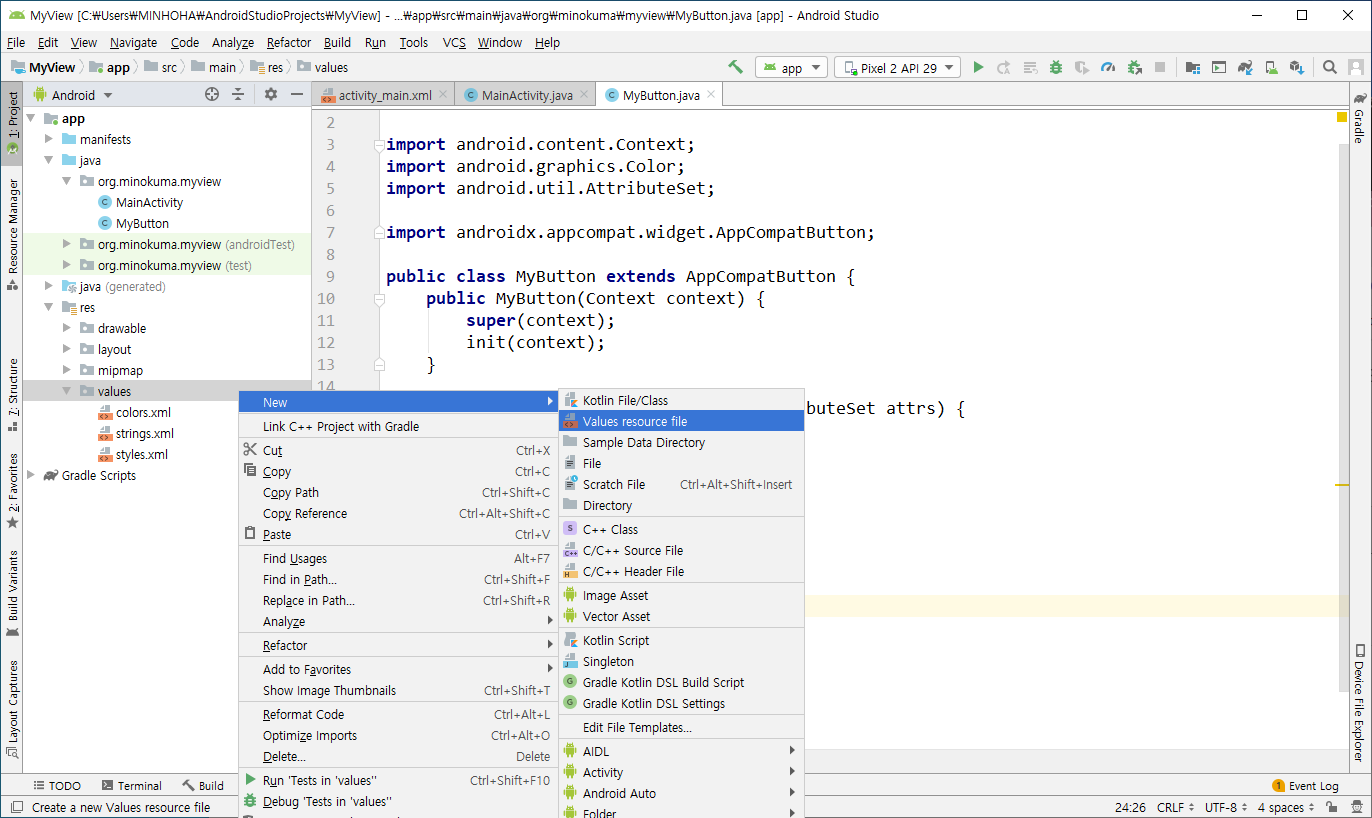Click the user account avatar icon

coord(1356,67)
